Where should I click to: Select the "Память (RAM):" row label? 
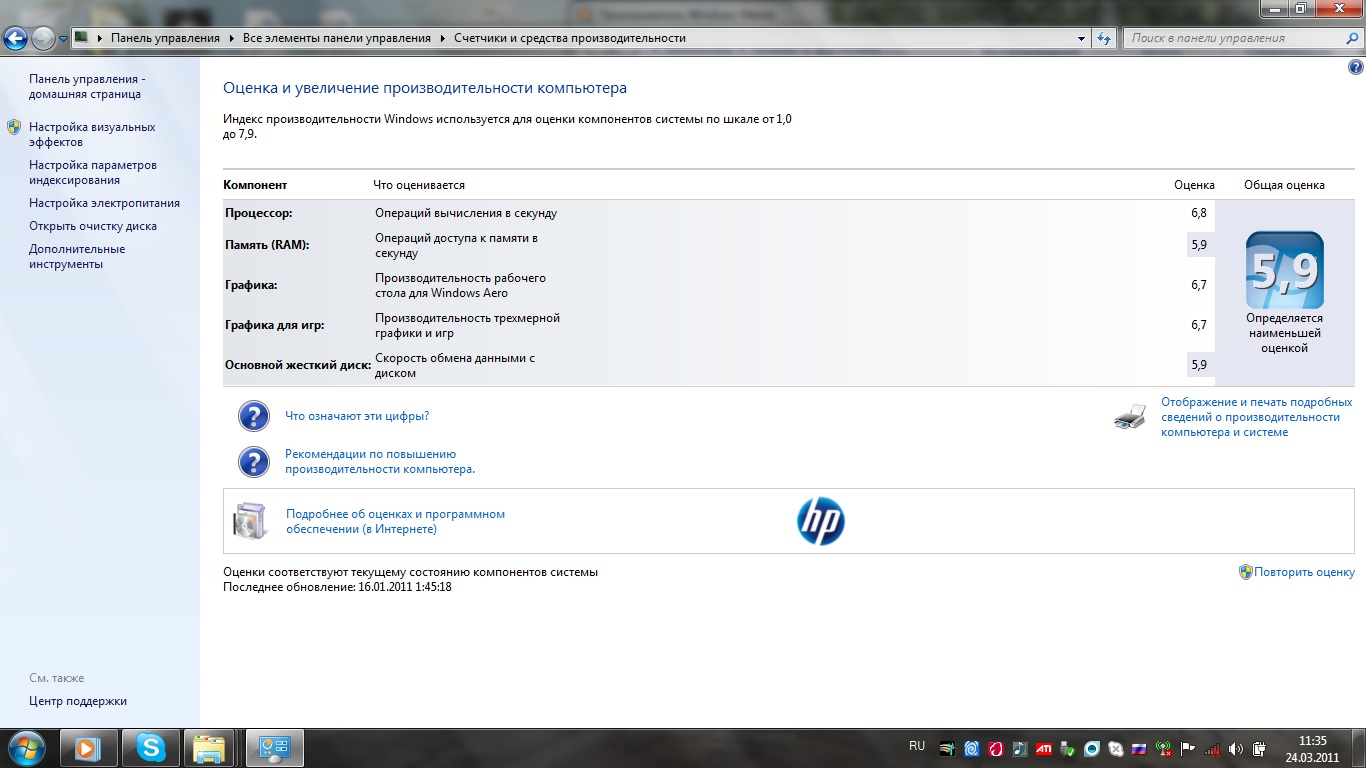coord(267,245)
